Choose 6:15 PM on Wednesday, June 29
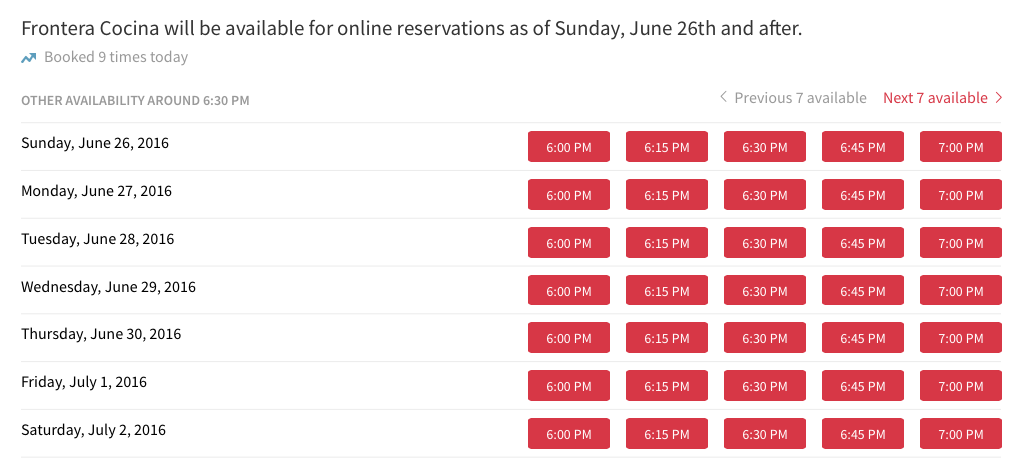 pos(666,291)
